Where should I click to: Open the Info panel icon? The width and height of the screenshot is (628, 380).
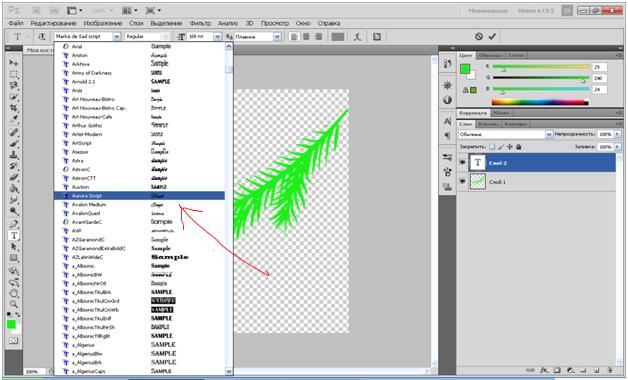pos(447,100)
